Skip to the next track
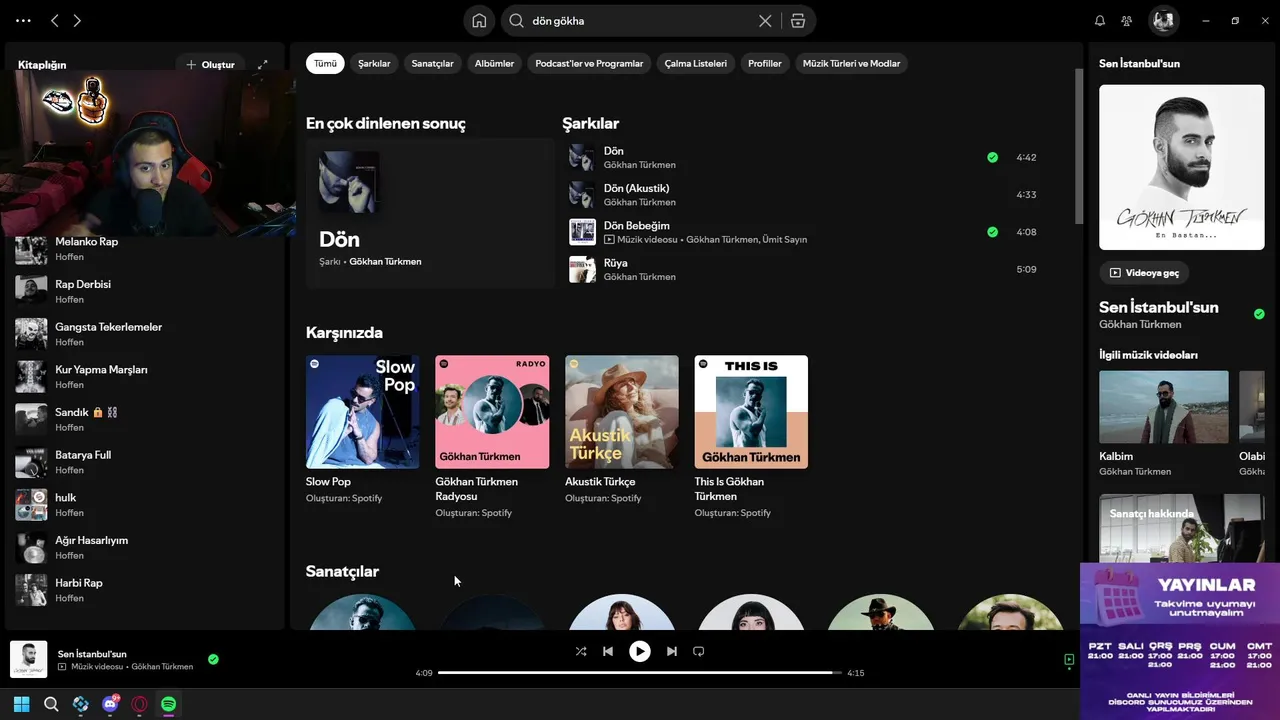This screenshot has width=1280, height=720. [x=672, y=651]
